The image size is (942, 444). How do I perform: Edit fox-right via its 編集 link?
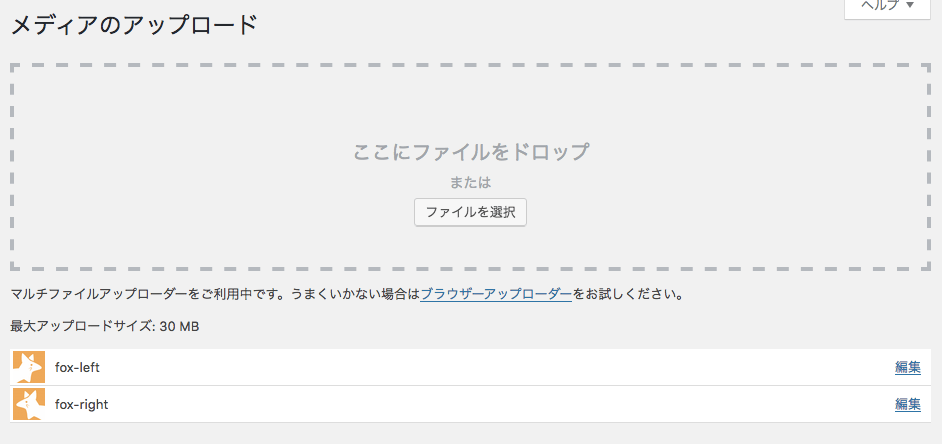(x=908, y=404)
